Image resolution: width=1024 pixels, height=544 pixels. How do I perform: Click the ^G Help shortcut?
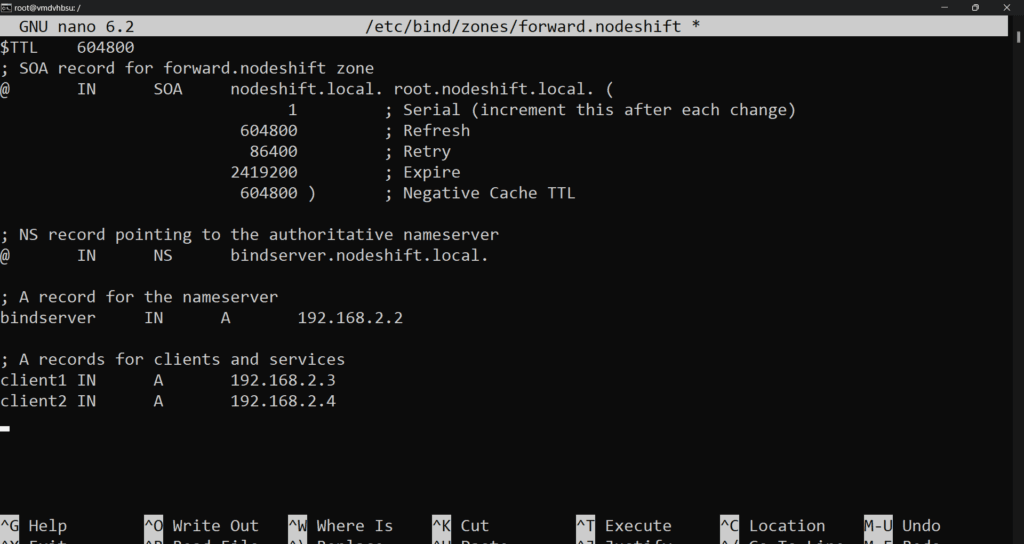click(35, 525)
